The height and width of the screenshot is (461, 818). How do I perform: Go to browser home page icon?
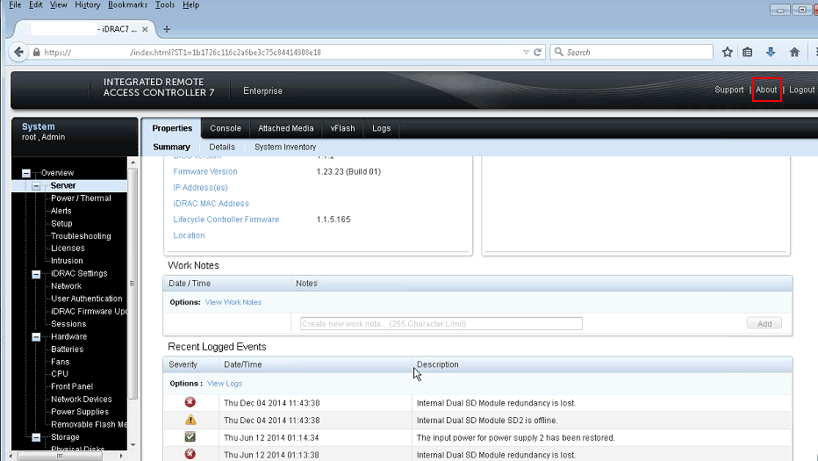795,52
